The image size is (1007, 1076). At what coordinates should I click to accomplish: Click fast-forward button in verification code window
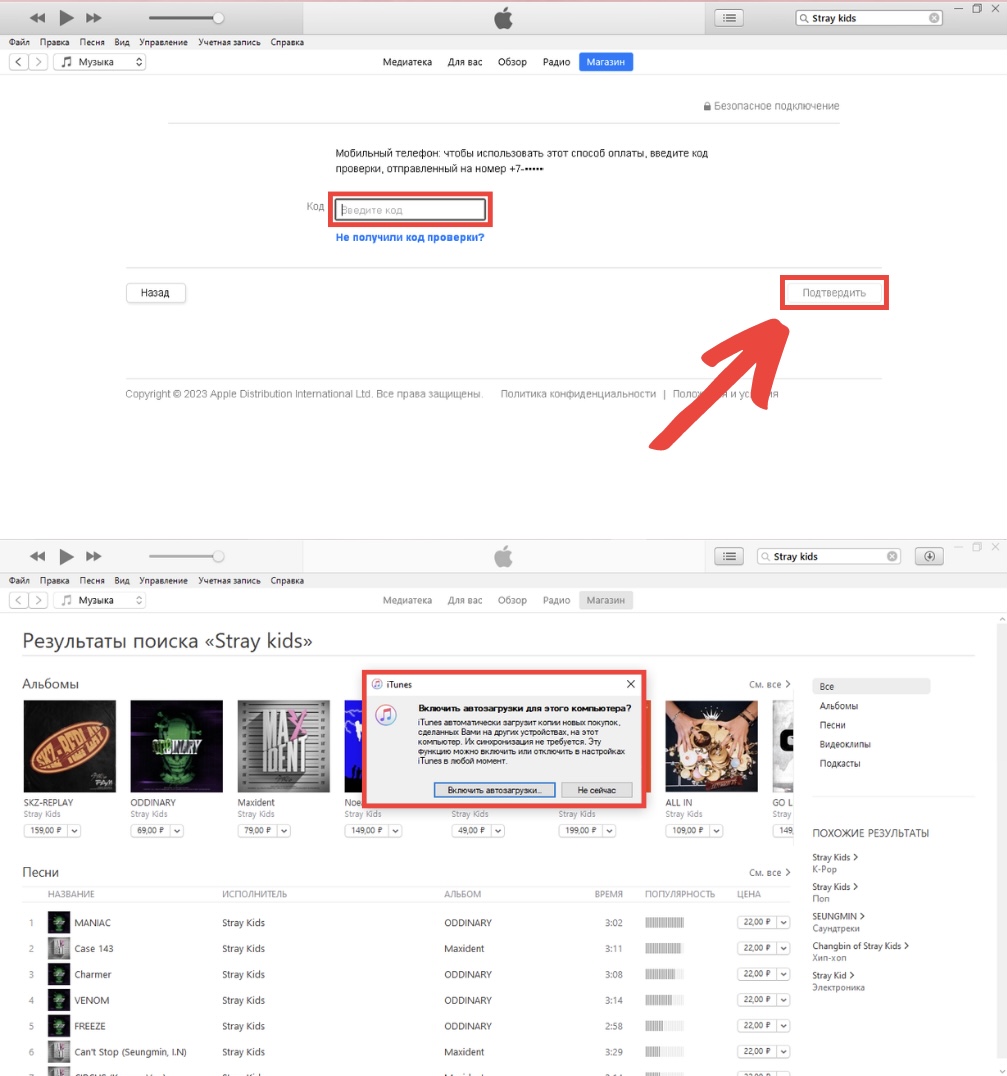94,18
